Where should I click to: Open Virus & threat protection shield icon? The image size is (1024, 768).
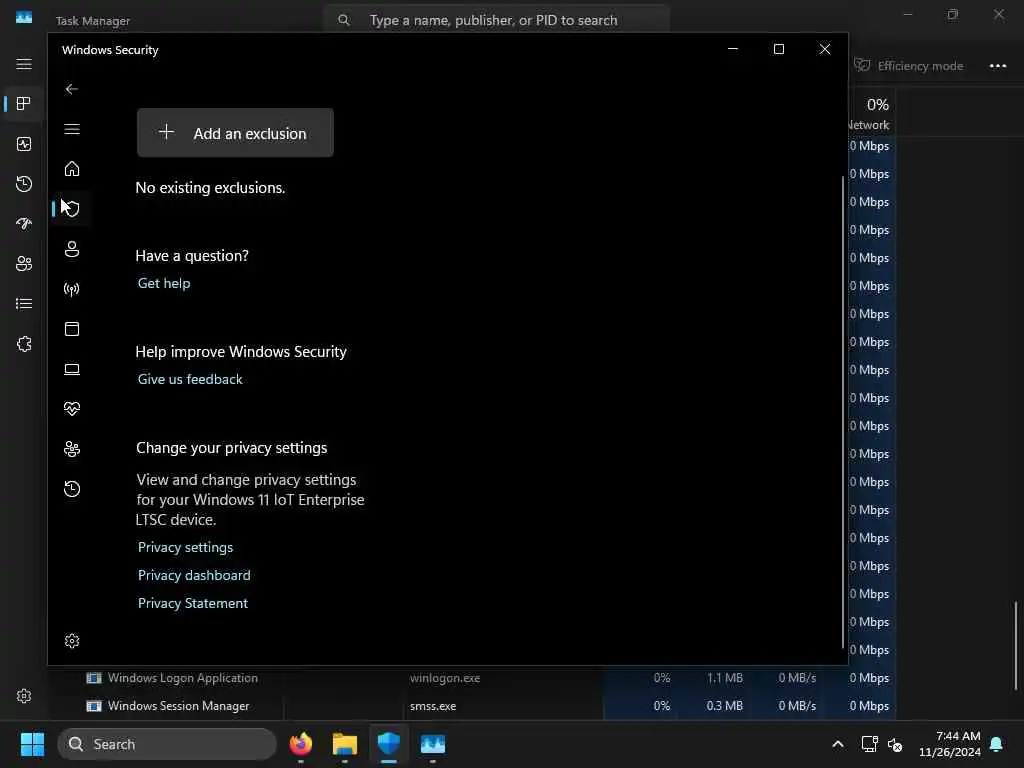[x=72, y=209]
